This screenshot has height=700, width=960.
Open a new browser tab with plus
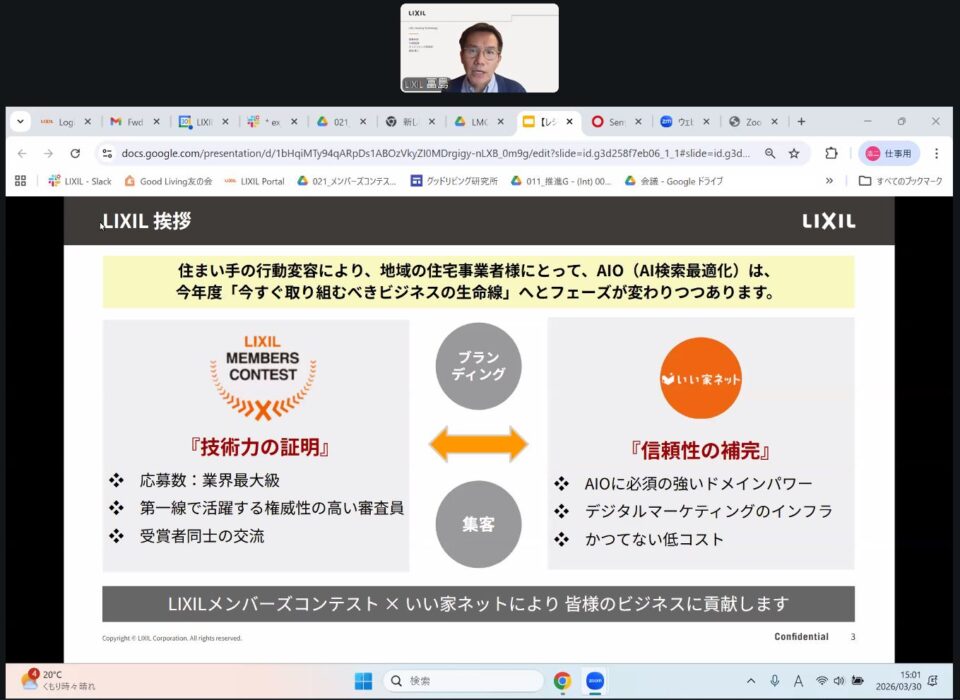pos(801,121)
